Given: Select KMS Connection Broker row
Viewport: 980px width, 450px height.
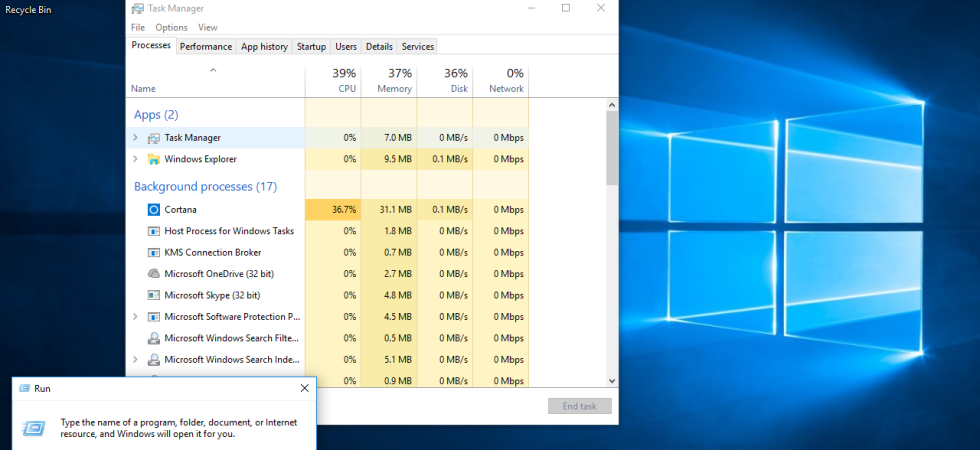Looking at the screenshot, I should 328,252.
